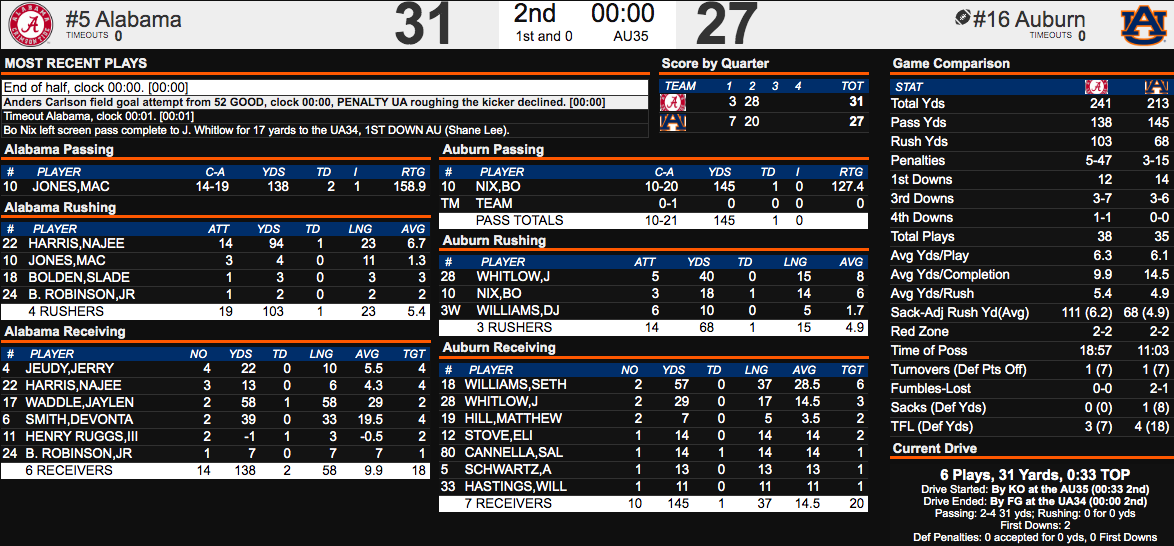1174x546 pixels.
Task: Open the Current Drive section heading
Action: coord(935,448)
